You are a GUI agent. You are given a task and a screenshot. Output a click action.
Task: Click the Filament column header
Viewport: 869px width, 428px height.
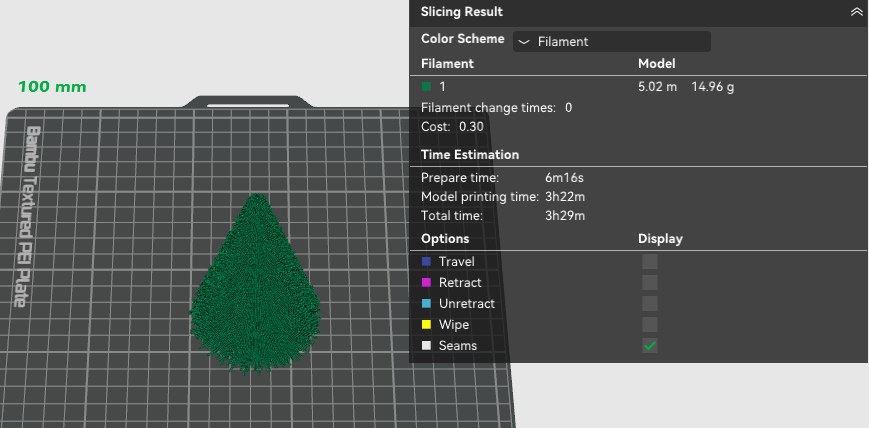click(447, 64)
